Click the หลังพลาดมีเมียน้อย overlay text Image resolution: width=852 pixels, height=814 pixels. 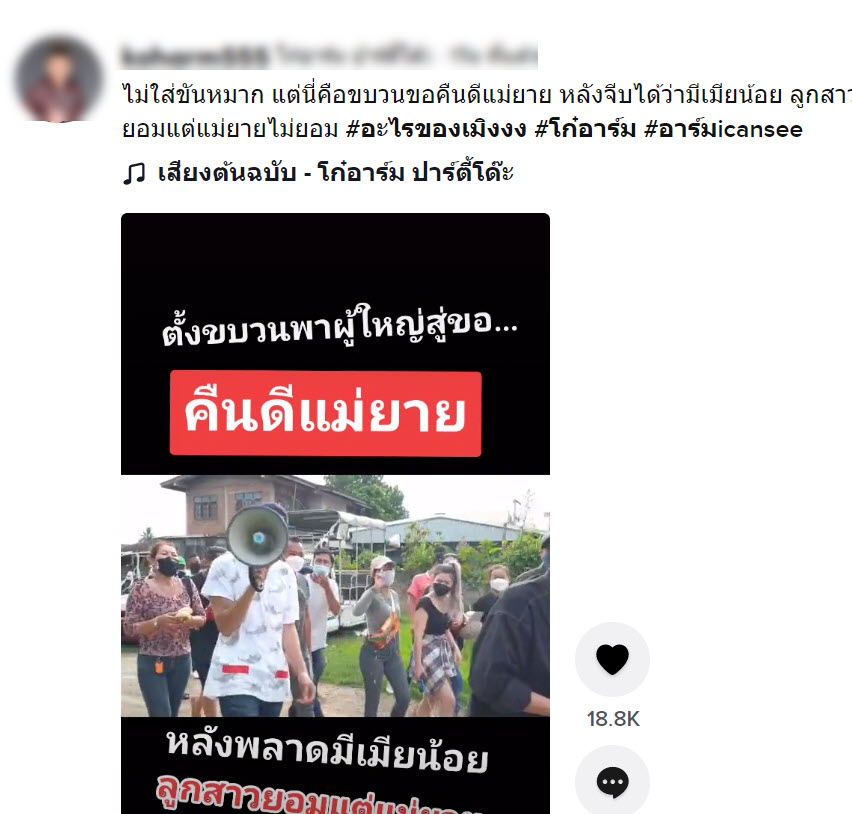click(327, 751)
